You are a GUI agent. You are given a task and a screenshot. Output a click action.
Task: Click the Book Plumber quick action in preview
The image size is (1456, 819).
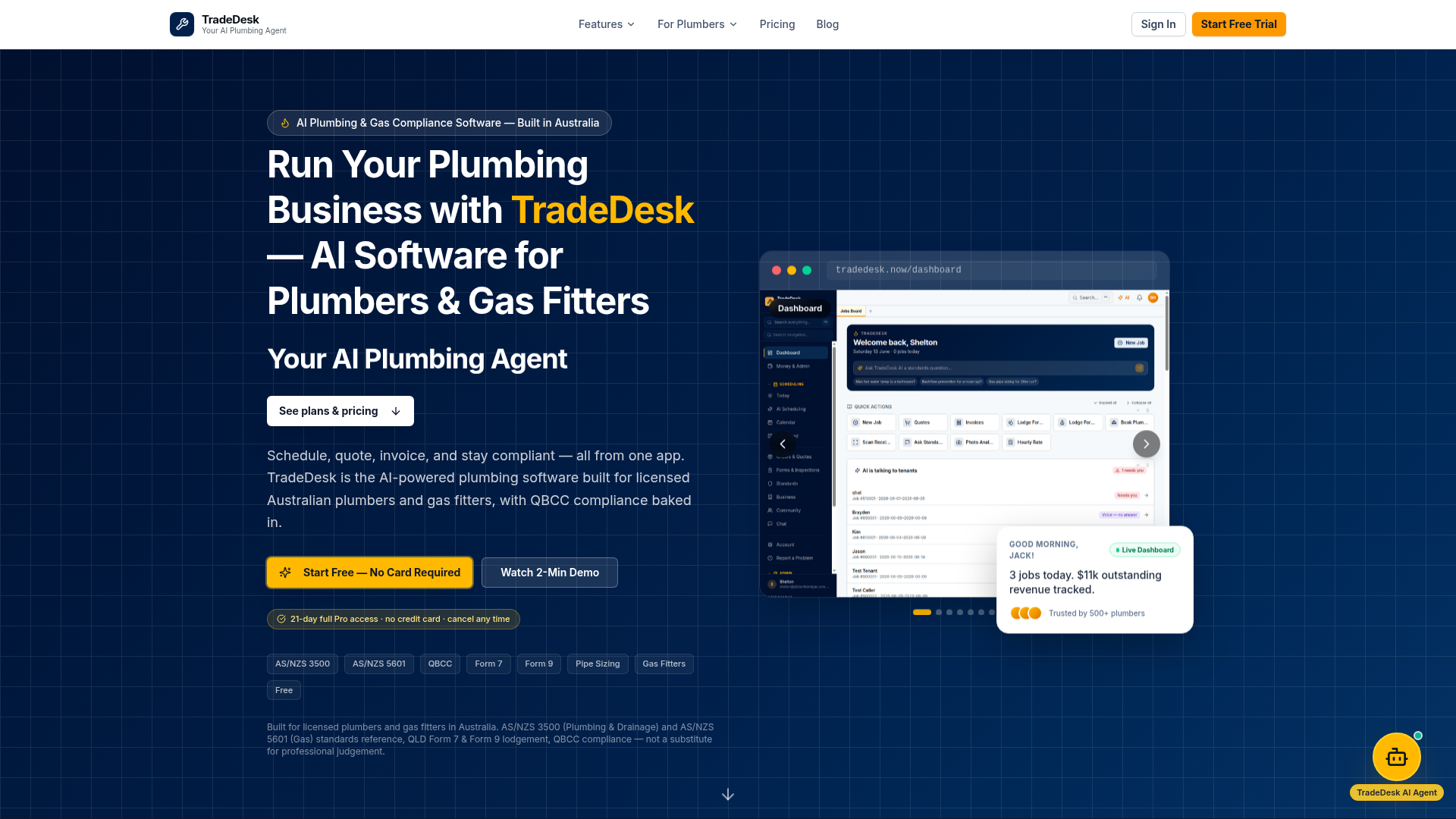[1129, 422]
